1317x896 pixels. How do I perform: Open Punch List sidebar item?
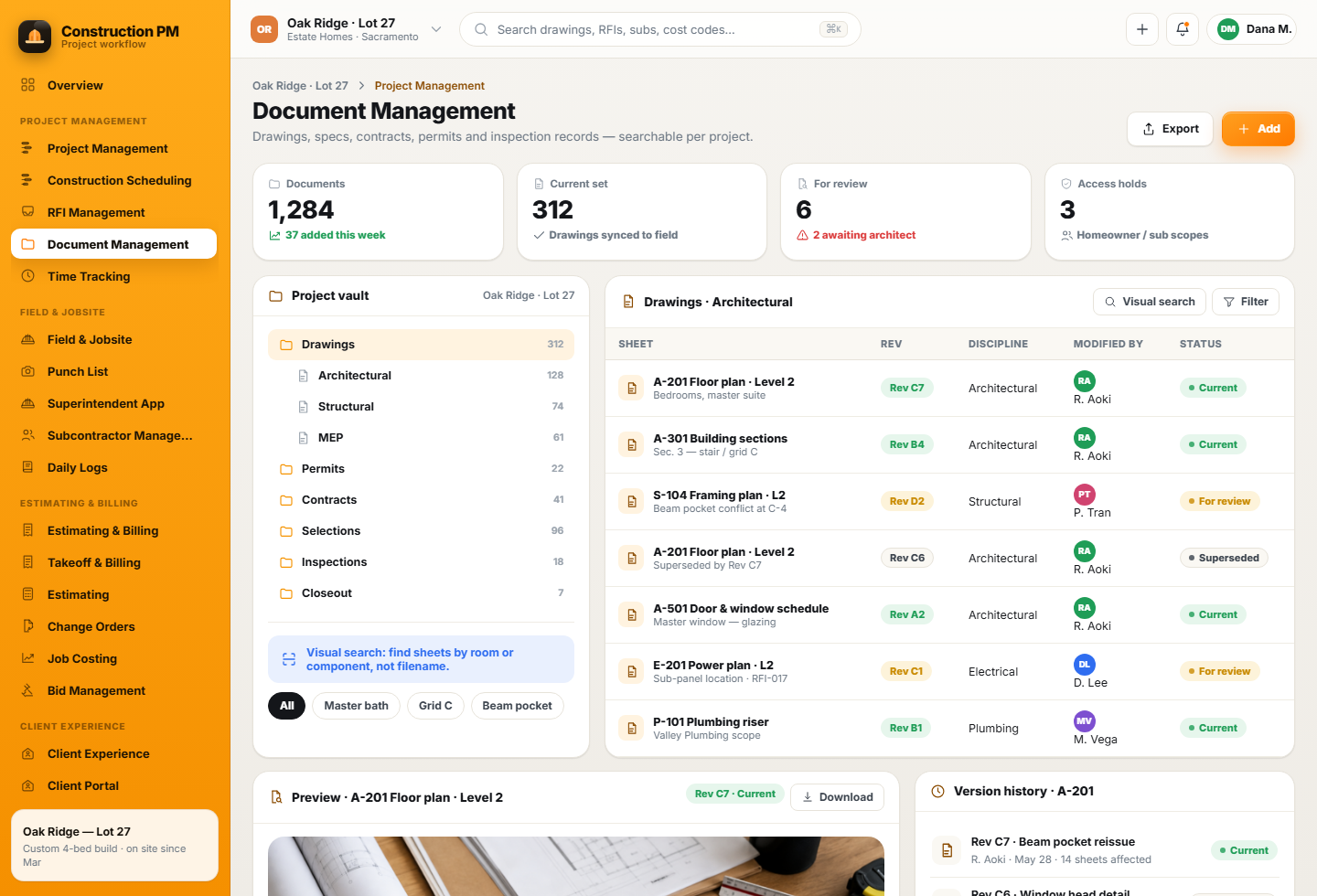[x=113, y=371]
